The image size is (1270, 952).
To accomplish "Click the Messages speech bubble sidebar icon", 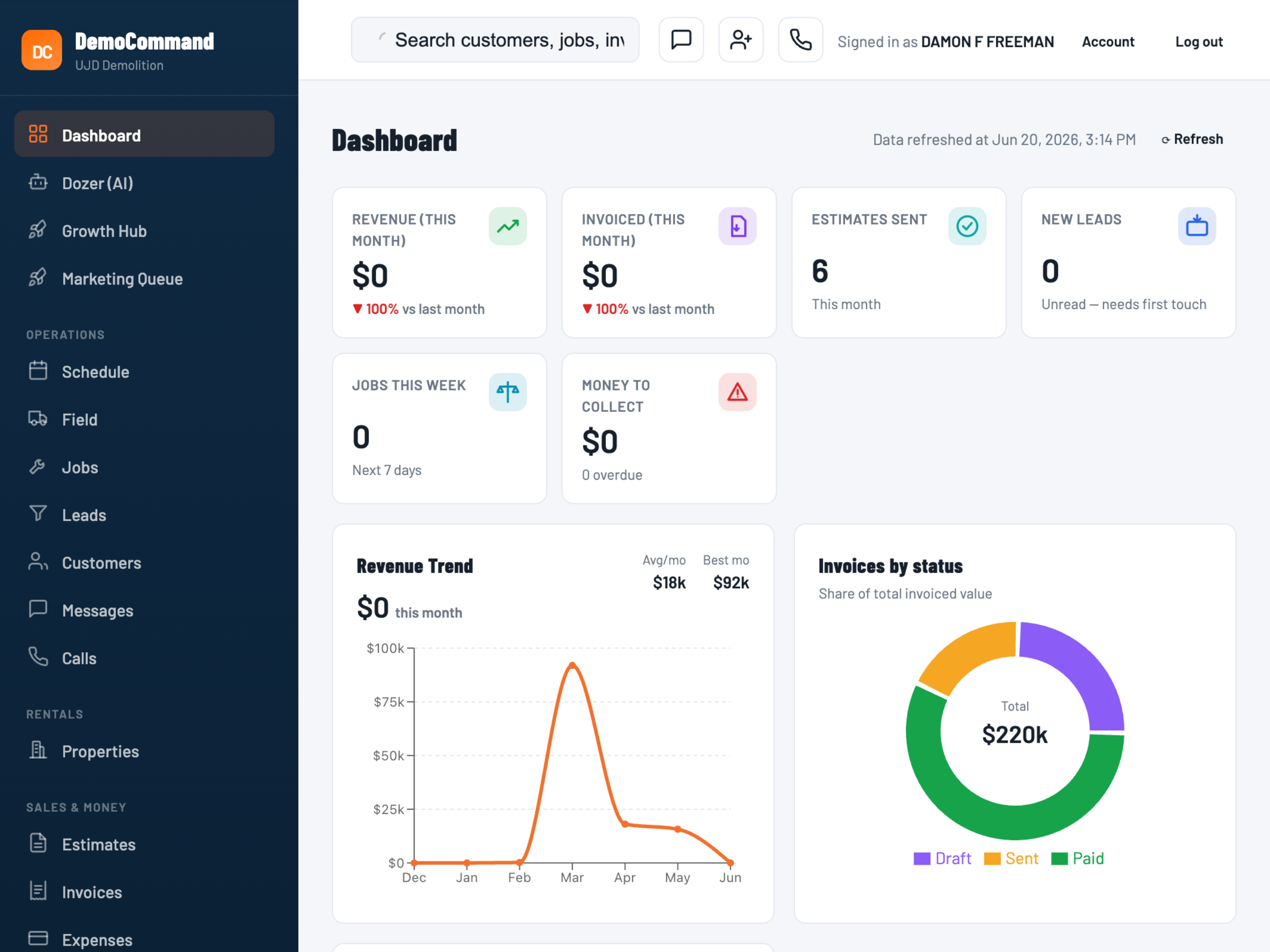I will click(38, 608).
